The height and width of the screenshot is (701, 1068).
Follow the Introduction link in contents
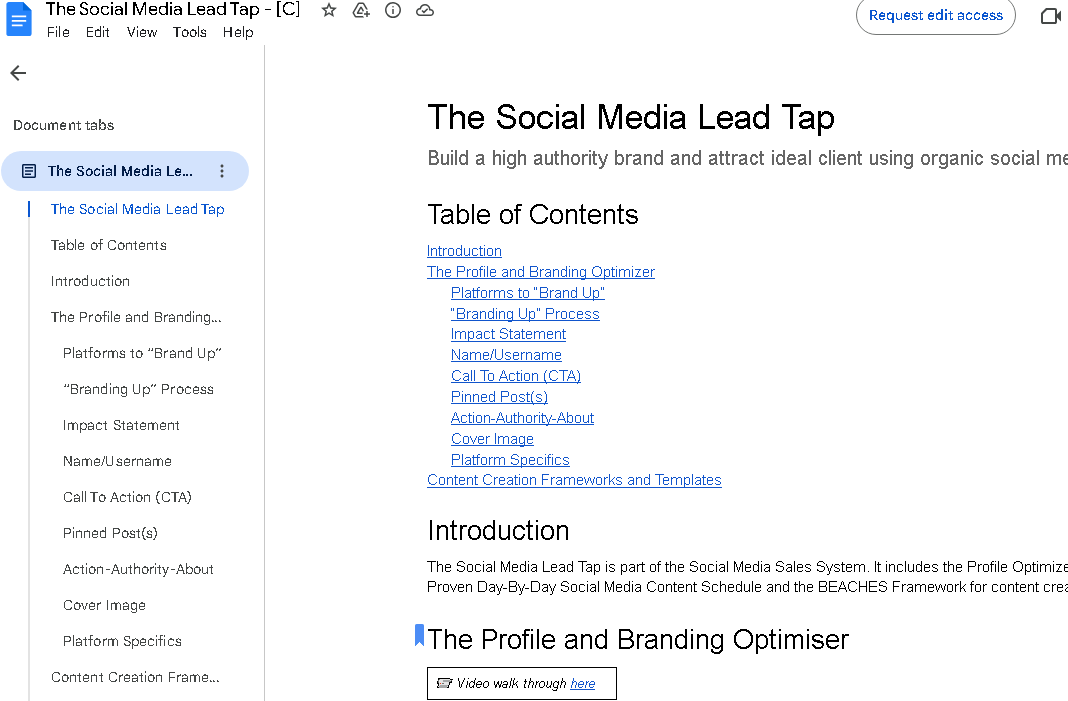465,251
